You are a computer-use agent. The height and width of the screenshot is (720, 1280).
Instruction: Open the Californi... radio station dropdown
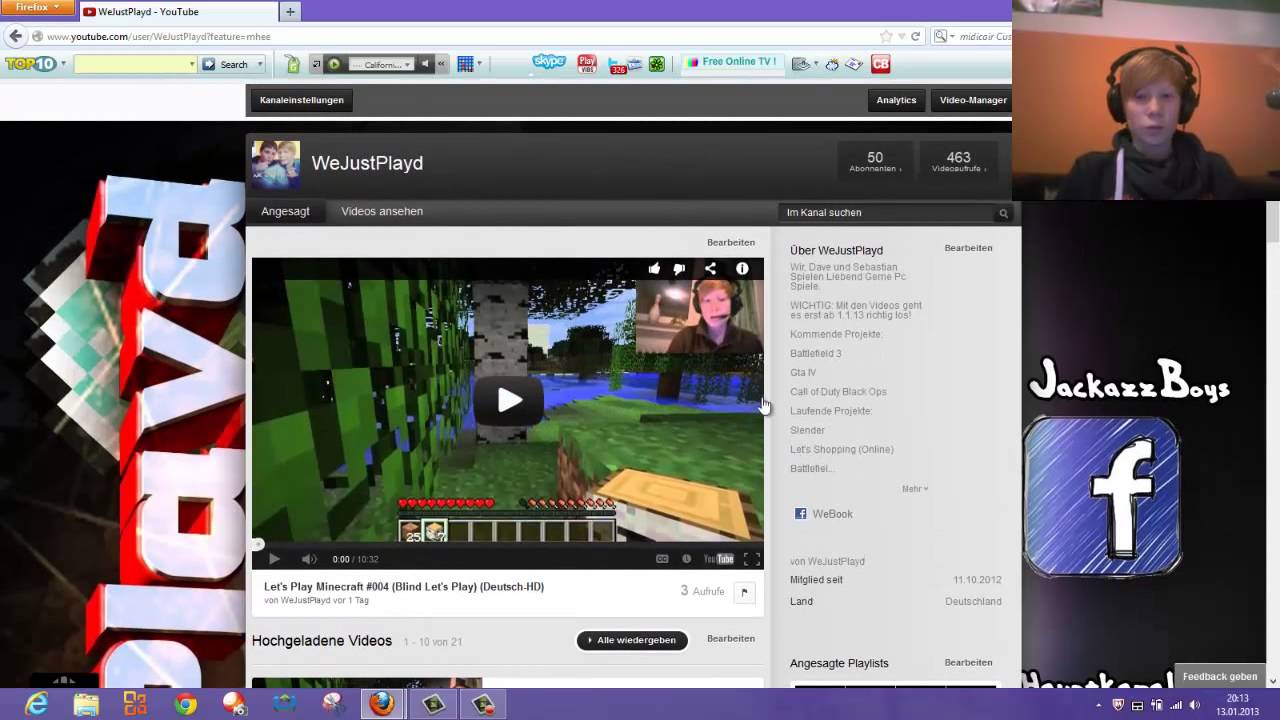(381, 64)
